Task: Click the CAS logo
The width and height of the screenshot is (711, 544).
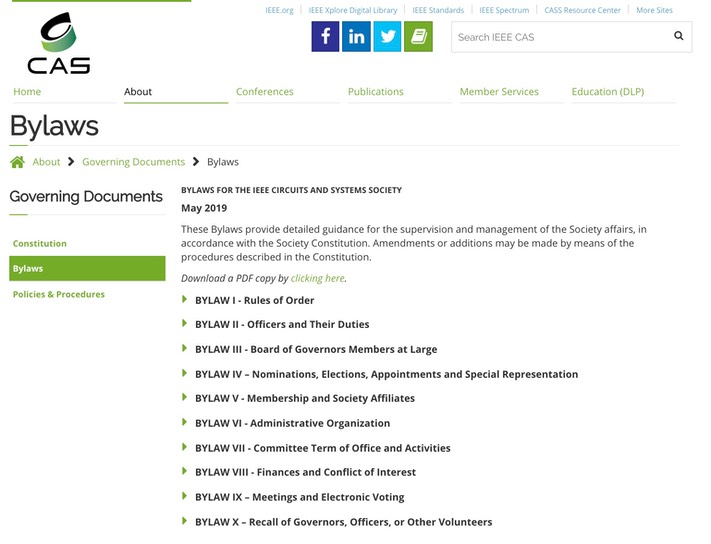Action: pos(59,44)
